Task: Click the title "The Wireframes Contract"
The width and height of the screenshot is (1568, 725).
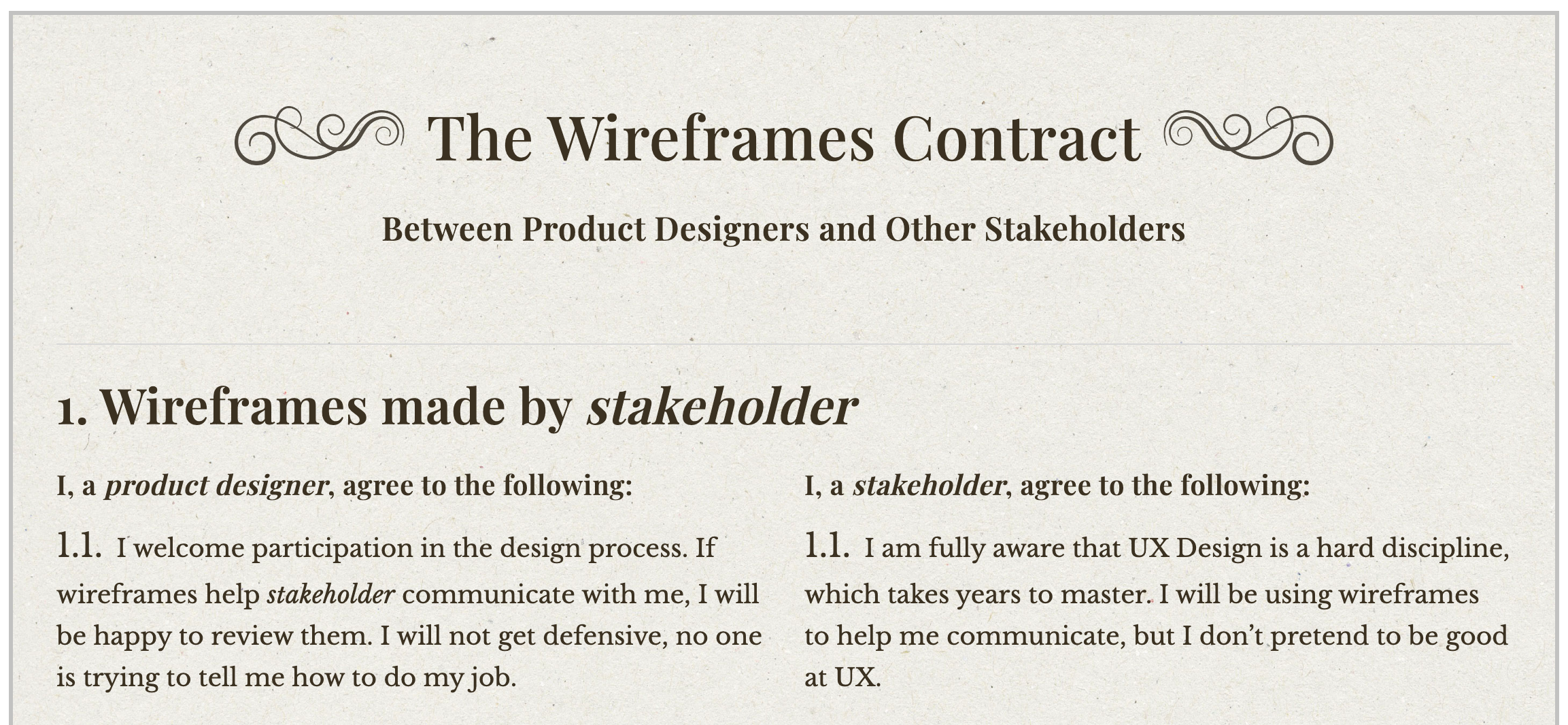Action: (x=784, y=138)
